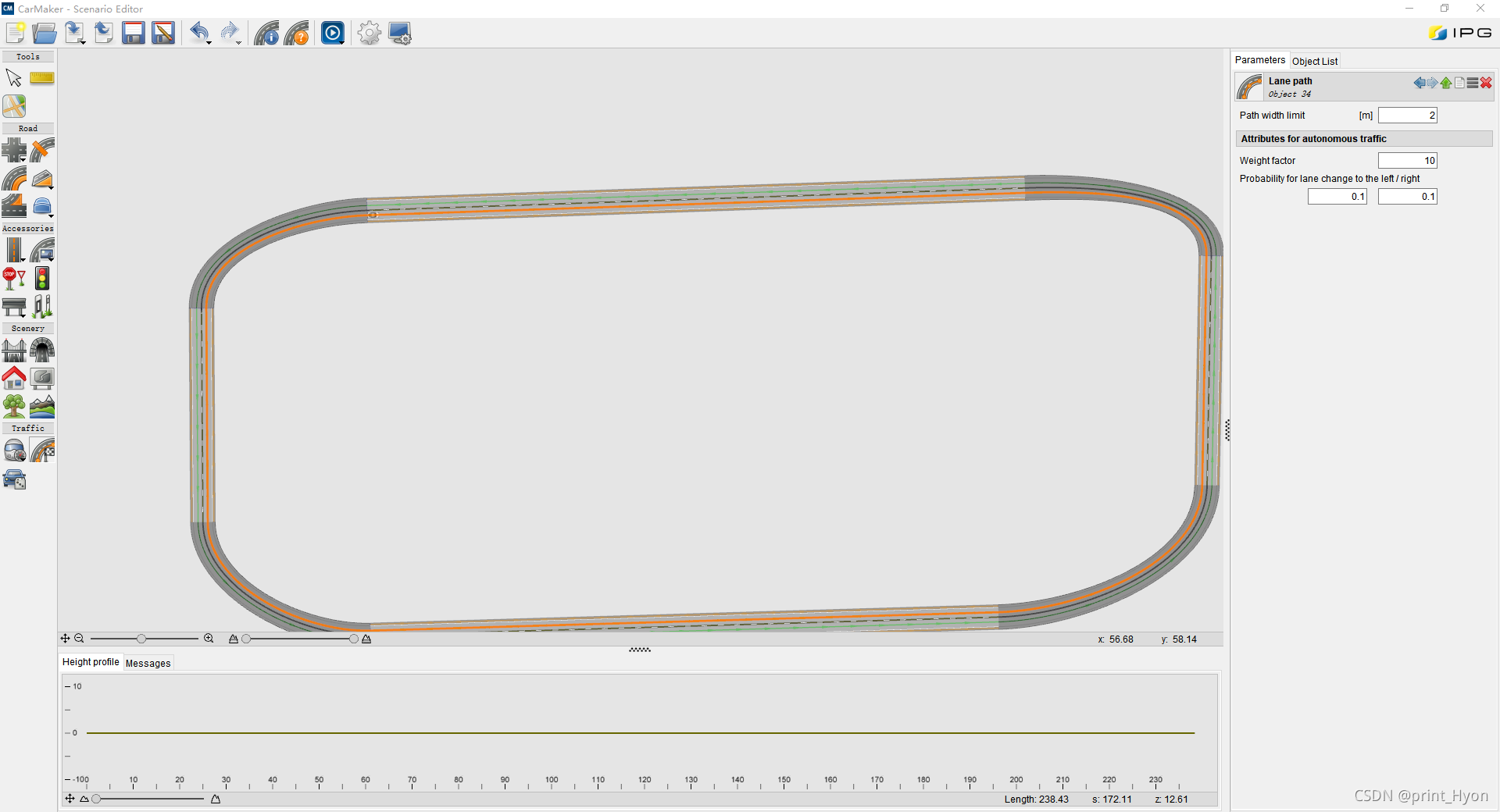Add a billboard sign scenery object

[x=42, y=378]
